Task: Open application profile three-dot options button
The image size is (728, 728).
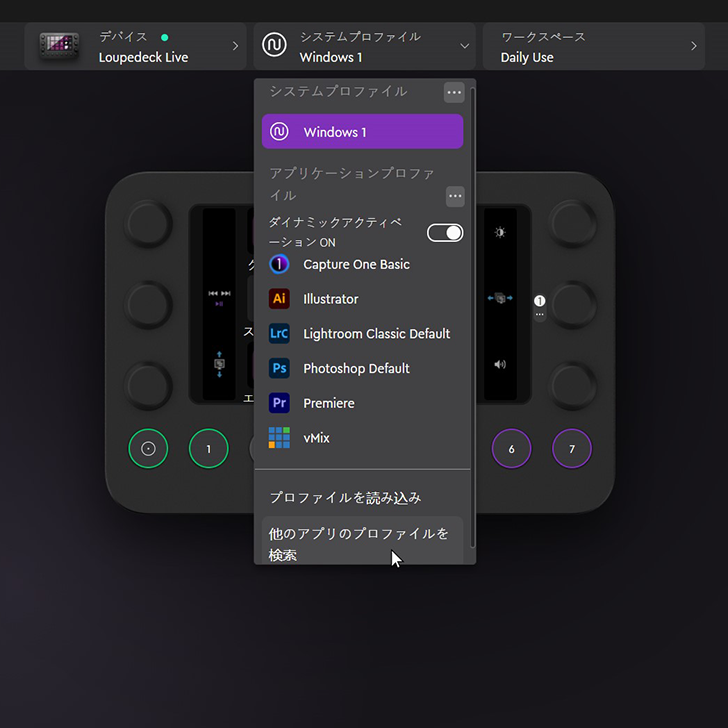Action: [455, 196]
